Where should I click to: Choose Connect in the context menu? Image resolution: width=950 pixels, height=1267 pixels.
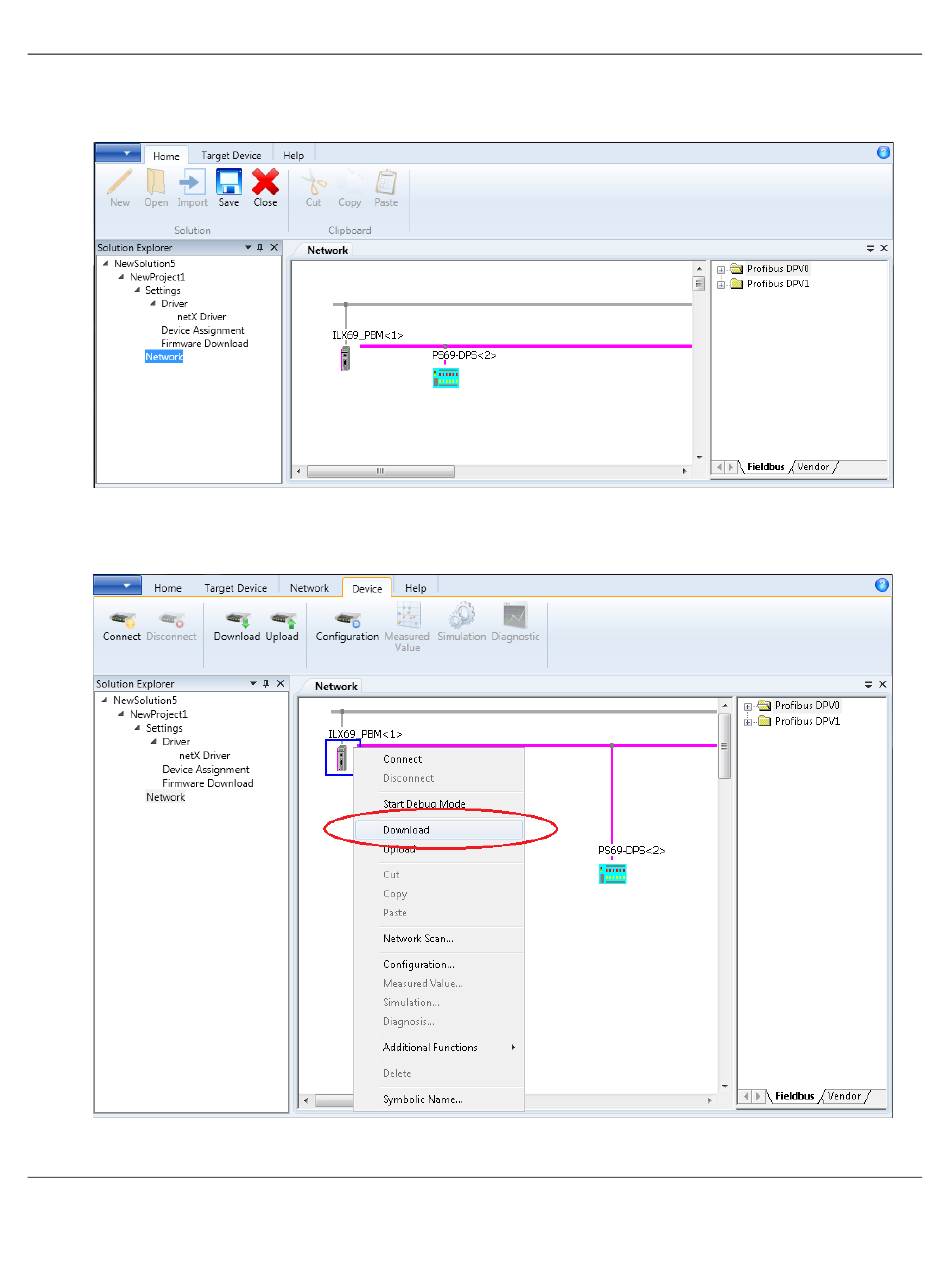(439, 759)
